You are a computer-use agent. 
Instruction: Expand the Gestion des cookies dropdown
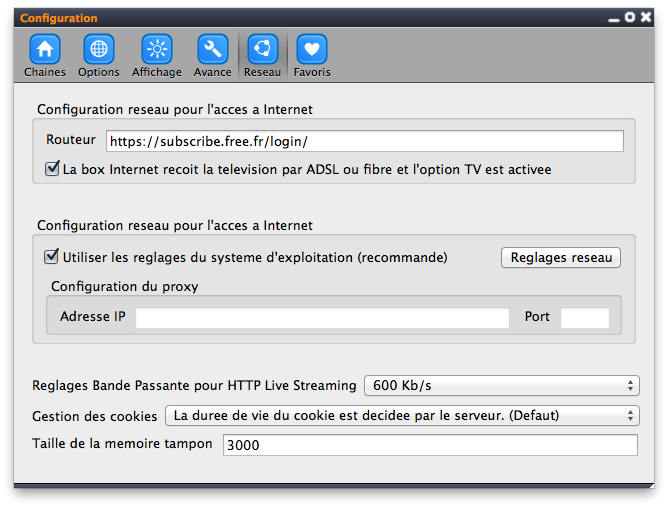click(x=402, y=416)
